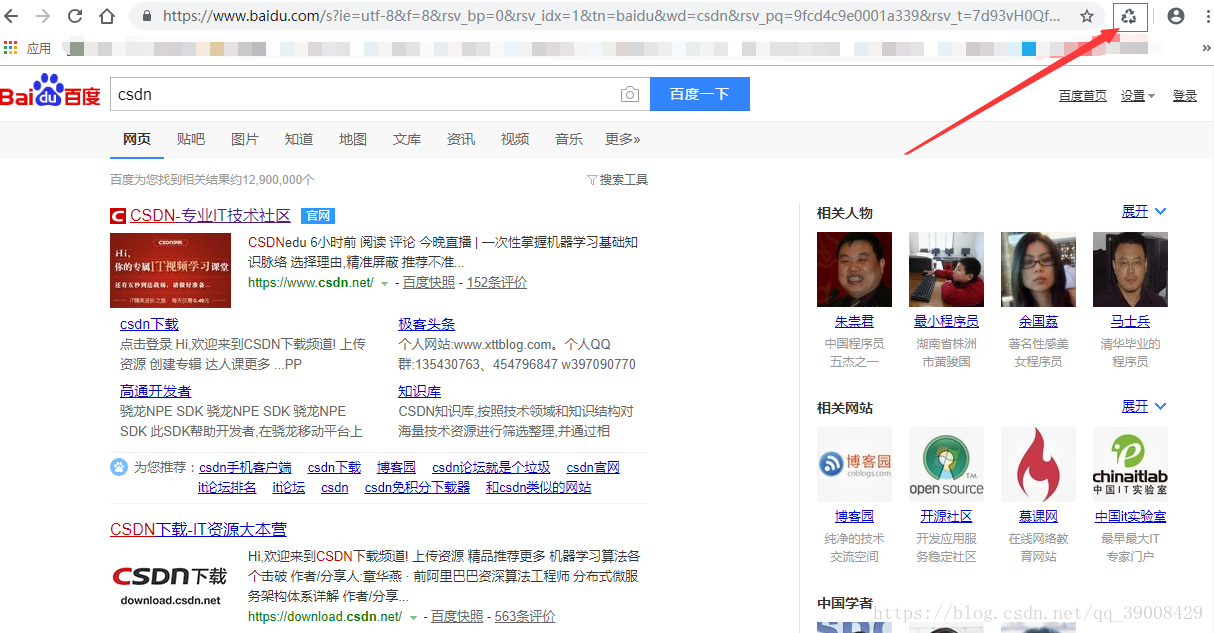Screen dimensions: 1214x633
Task: Switch to the 资讯 tab
Action: (461, 139)
